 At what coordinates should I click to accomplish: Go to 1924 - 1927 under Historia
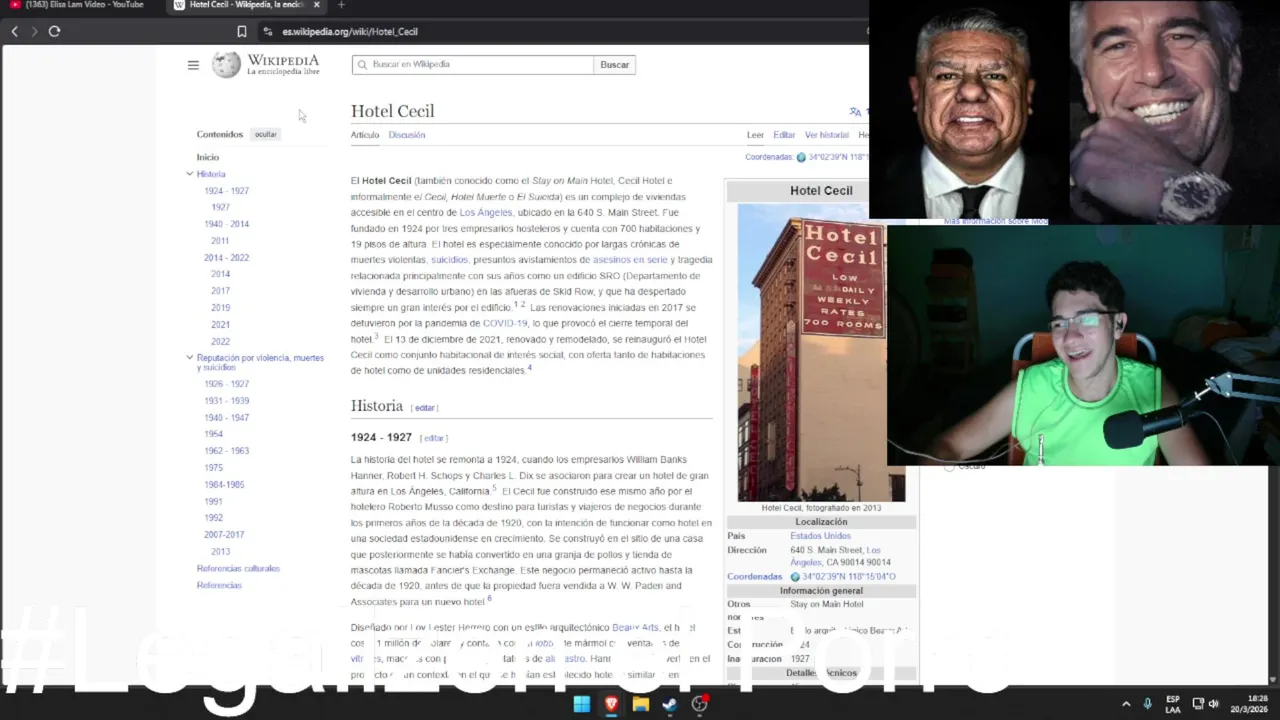(226, 191)
